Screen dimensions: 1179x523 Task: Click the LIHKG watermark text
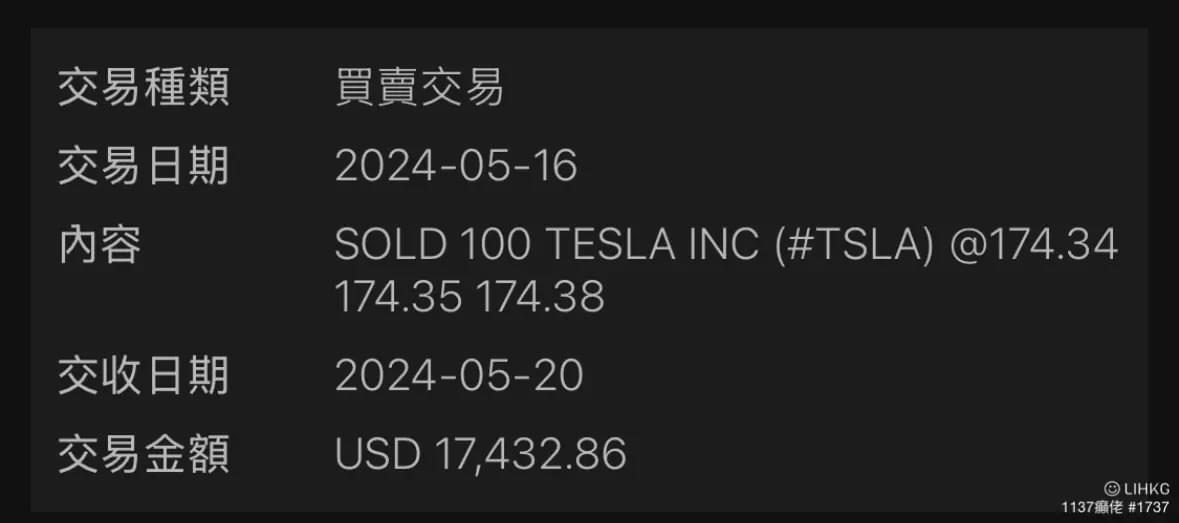[x=1146, y=490]
